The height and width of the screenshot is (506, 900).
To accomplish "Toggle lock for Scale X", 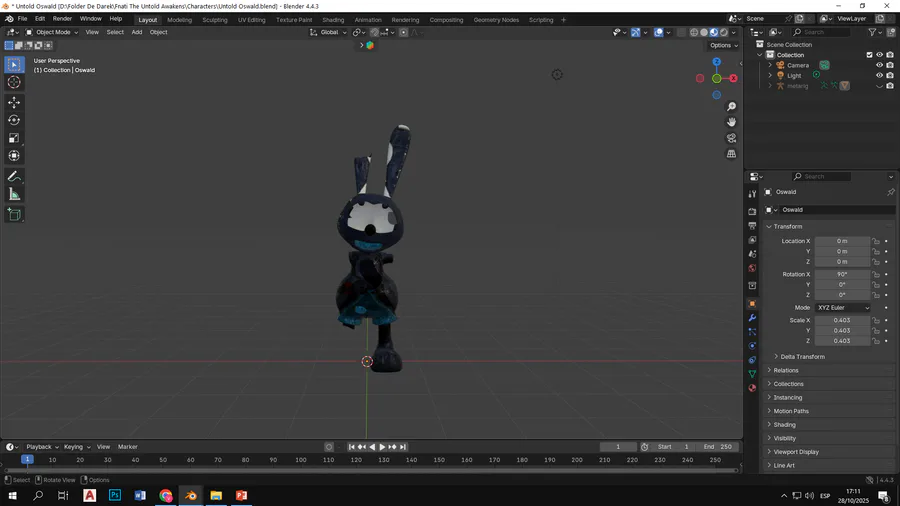I will [x=876, y=320].
